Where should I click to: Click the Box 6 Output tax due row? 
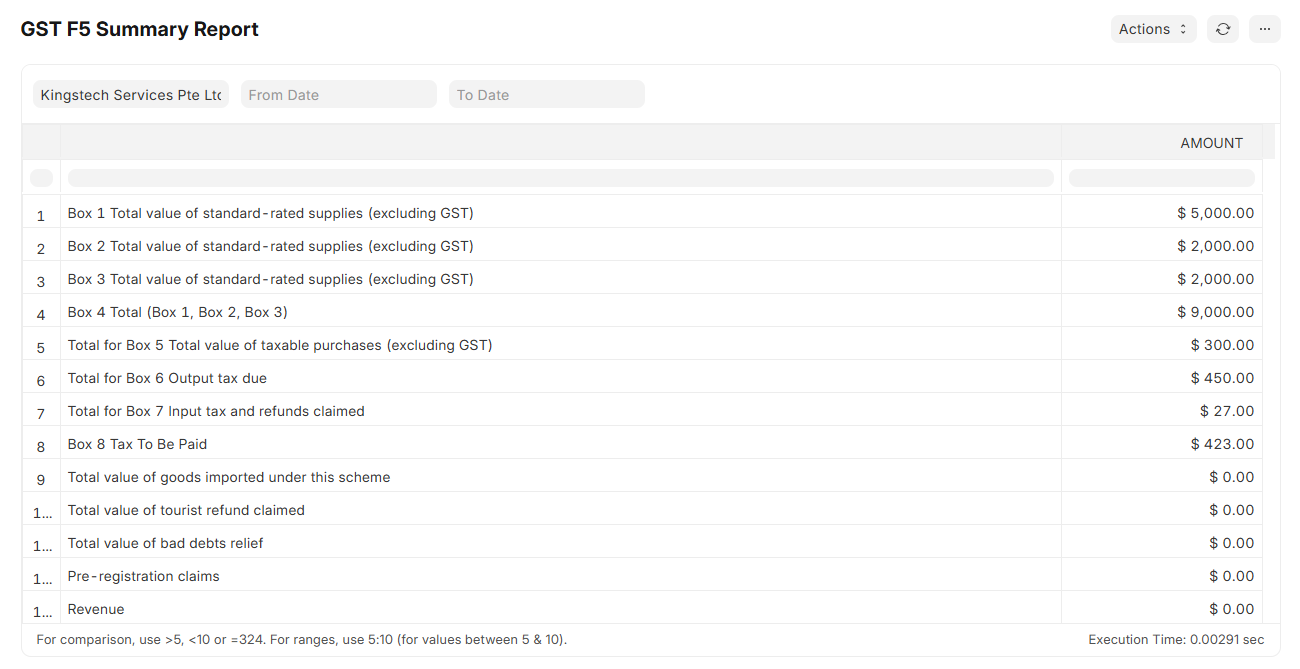tap(167, 378)
